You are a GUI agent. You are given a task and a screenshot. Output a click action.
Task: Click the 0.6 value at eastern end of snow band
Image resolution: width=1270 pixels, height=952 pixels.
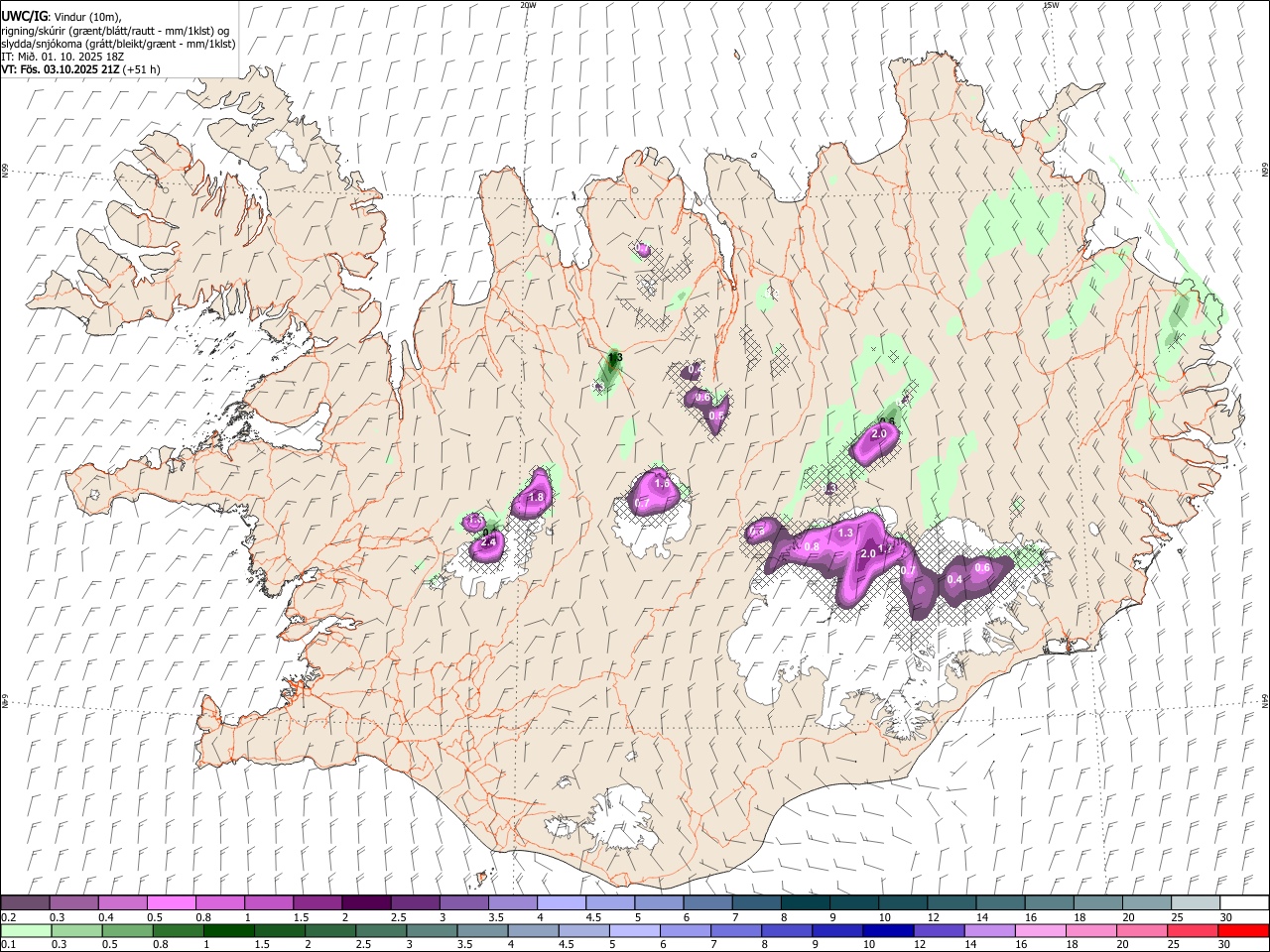click(x=982, y=567)
